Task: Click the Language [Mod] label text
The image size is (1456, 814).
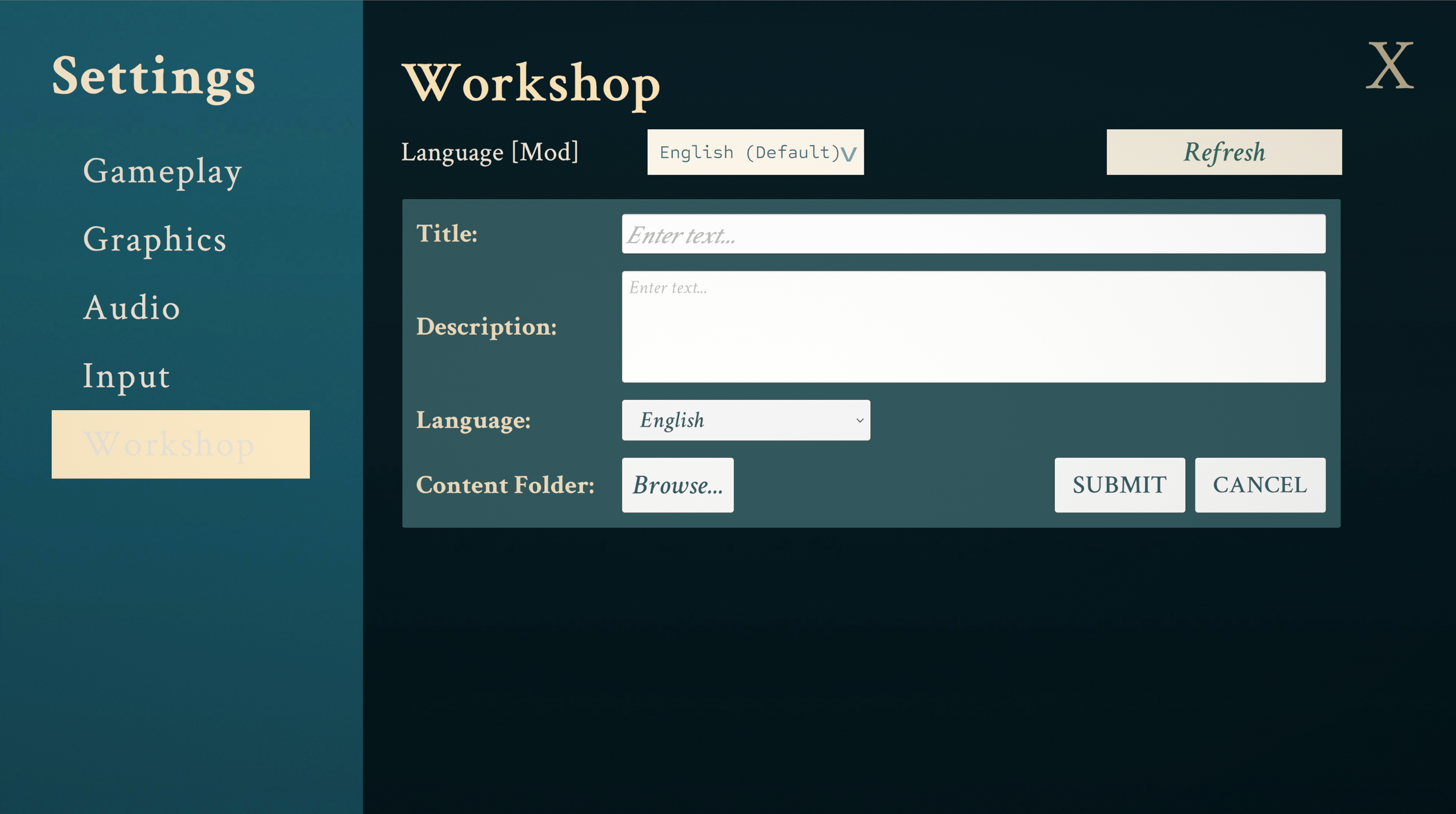Action: 490,153
